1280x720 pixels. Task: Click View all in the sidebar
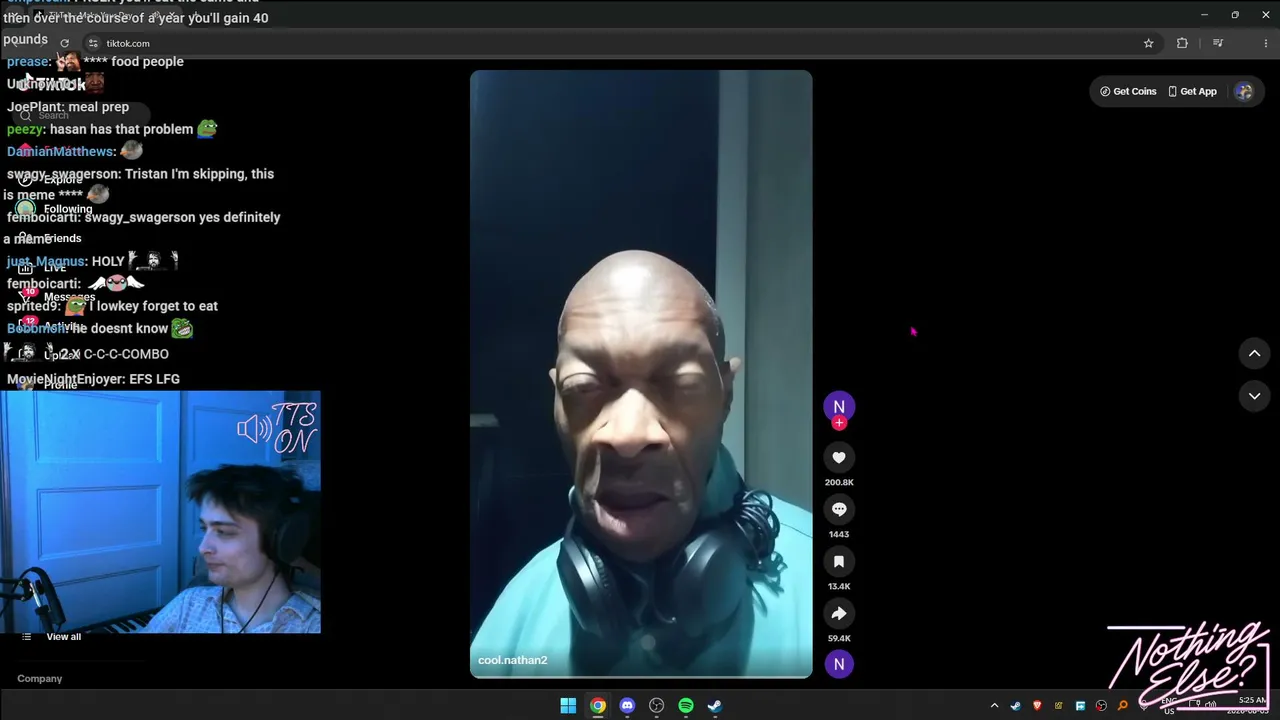tap(63, 637)
